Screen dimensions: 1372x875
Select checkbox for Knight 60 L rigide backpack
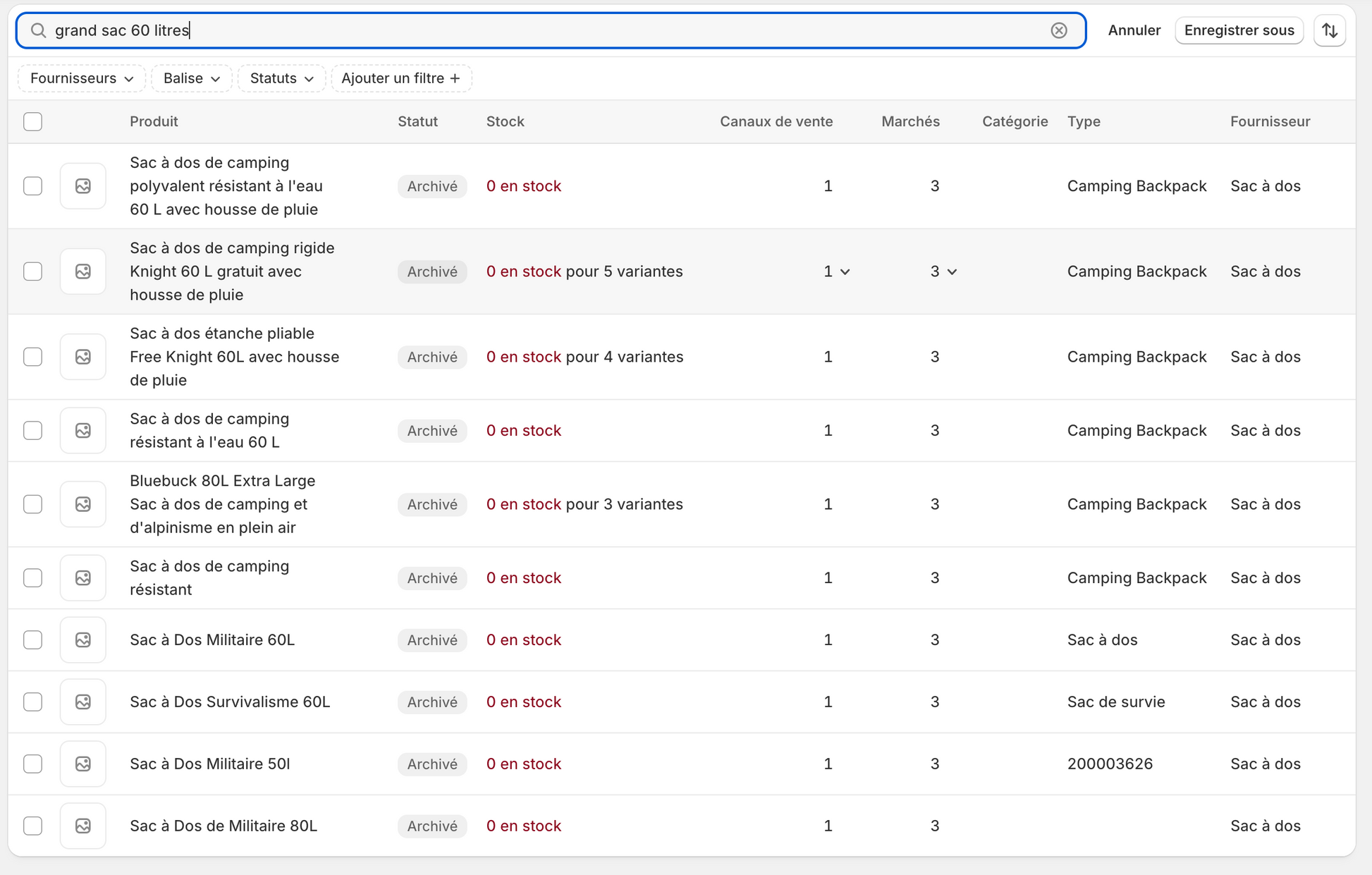point(32,271)
